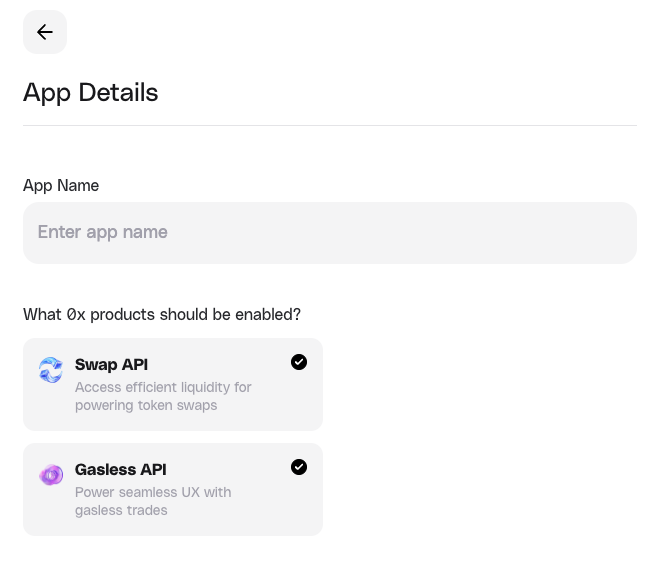Click the 'powering token swaps' text line
Image resolution: width=664 pixels, height=583 pixels.
[146, 405]
